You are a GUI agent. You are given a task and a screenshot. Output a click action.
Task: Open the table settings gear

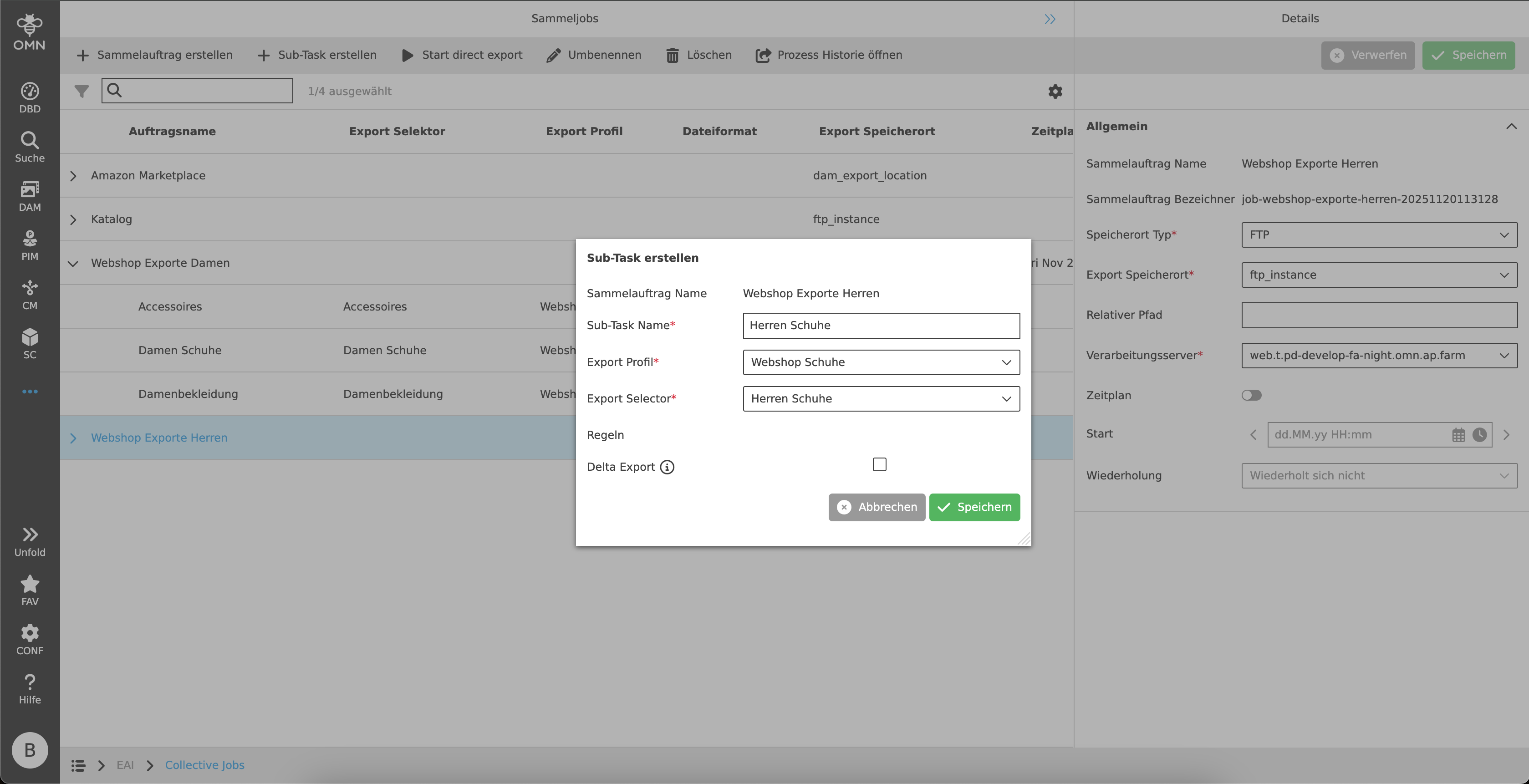tap(1055, 92)
